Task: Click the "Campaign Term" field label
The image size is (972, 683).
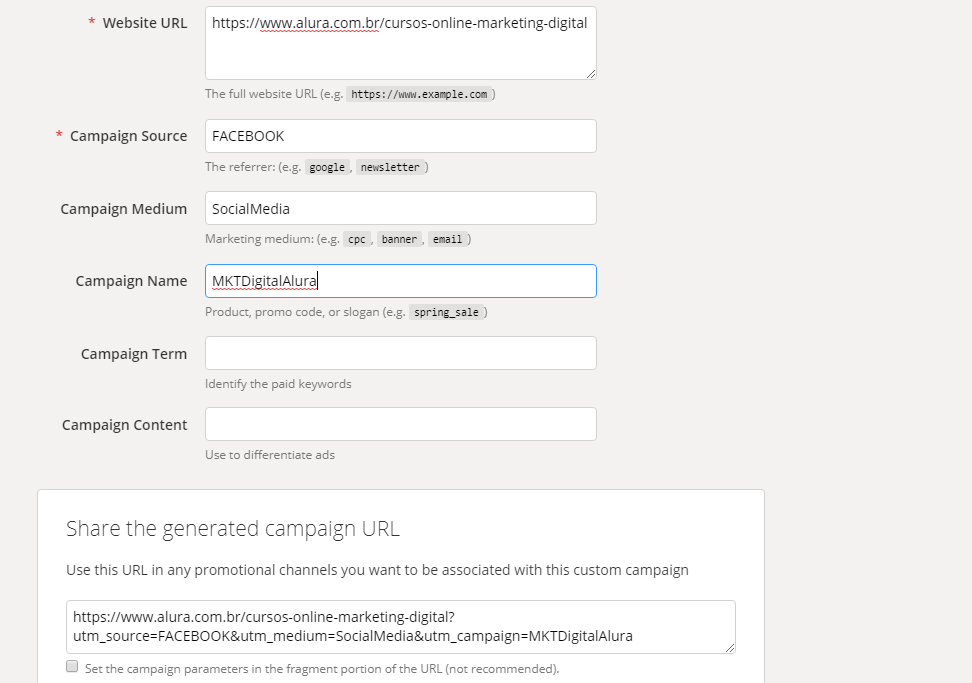Action: pos(133,354)
